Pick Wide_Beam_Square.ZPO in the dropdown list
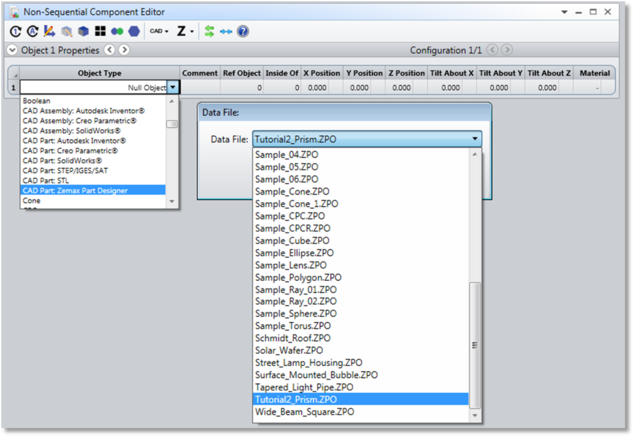 point(305,411)
